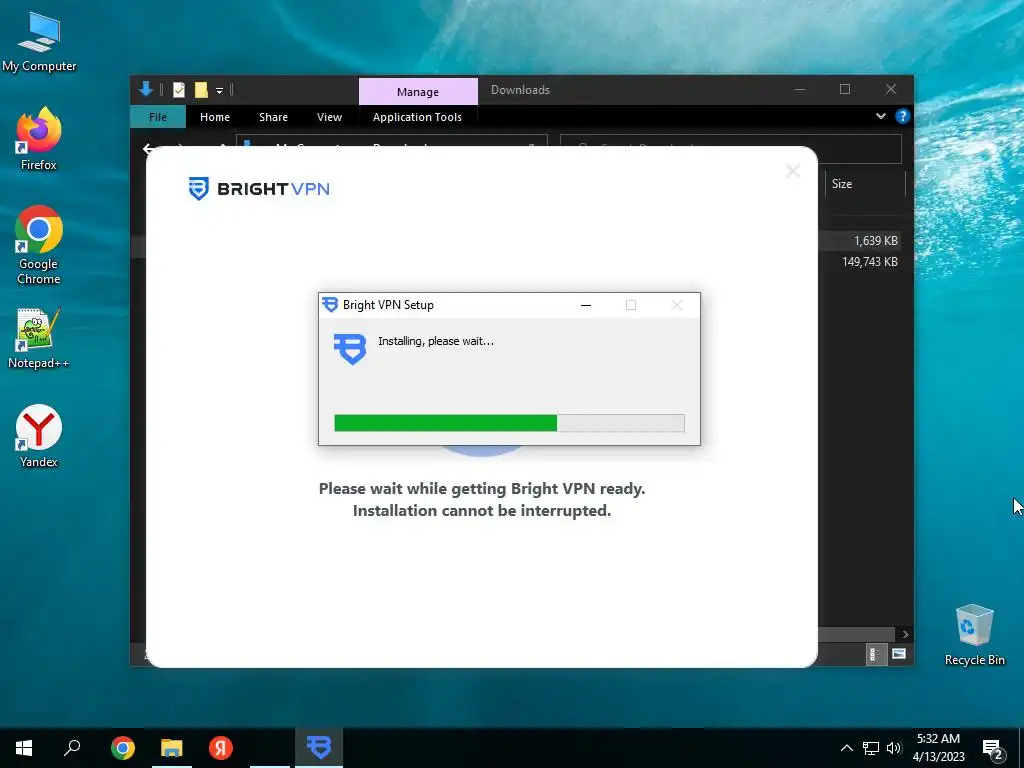Show hidden system tray icons

coord(846,748)
